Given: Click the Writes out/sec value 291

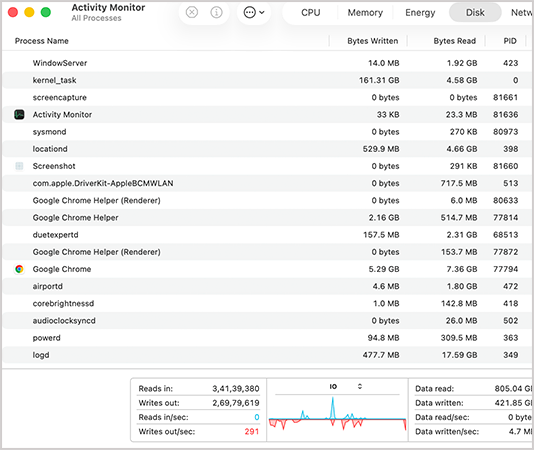Looking at the screenshot, I should click(x=252, y=432).
